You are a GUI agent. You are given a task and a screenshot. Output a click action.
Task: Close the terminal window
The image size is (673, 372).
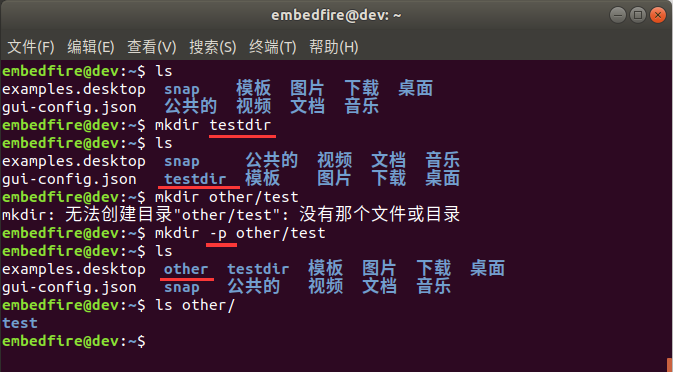pyautogui.click(x=658, y=15)
